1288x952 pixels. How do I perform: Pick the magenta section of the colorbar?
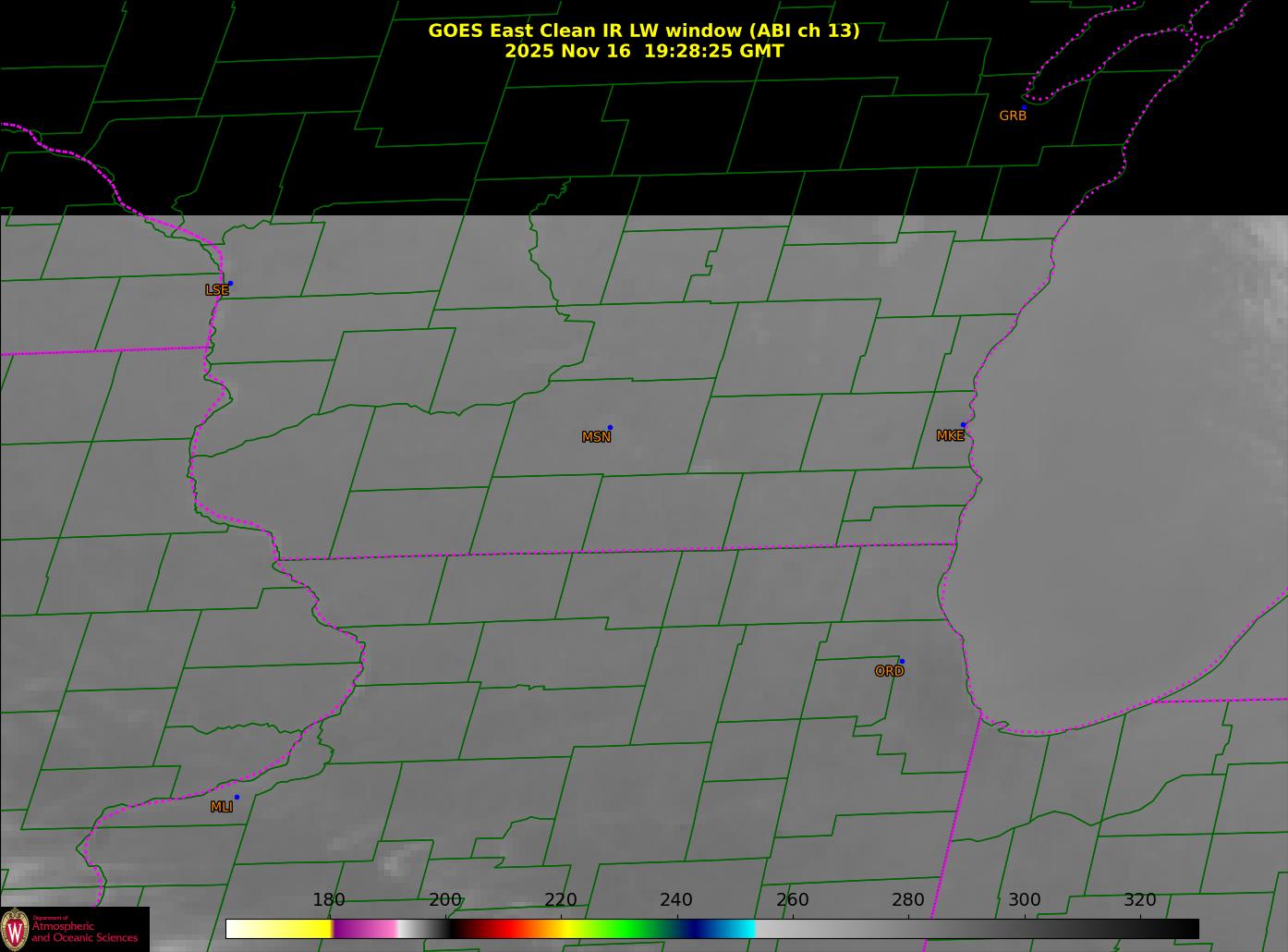[365, 929]
